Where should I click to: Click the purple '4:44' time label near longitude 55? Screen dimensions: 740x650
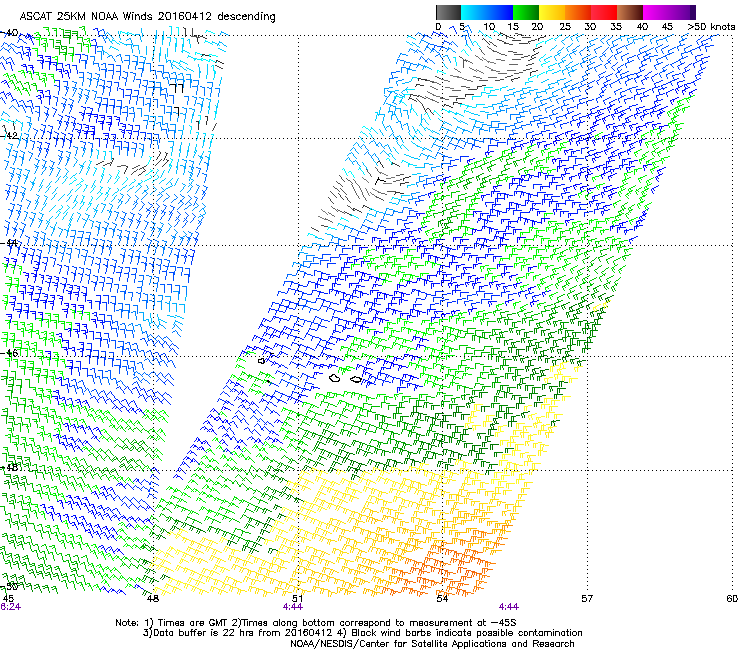509,607
